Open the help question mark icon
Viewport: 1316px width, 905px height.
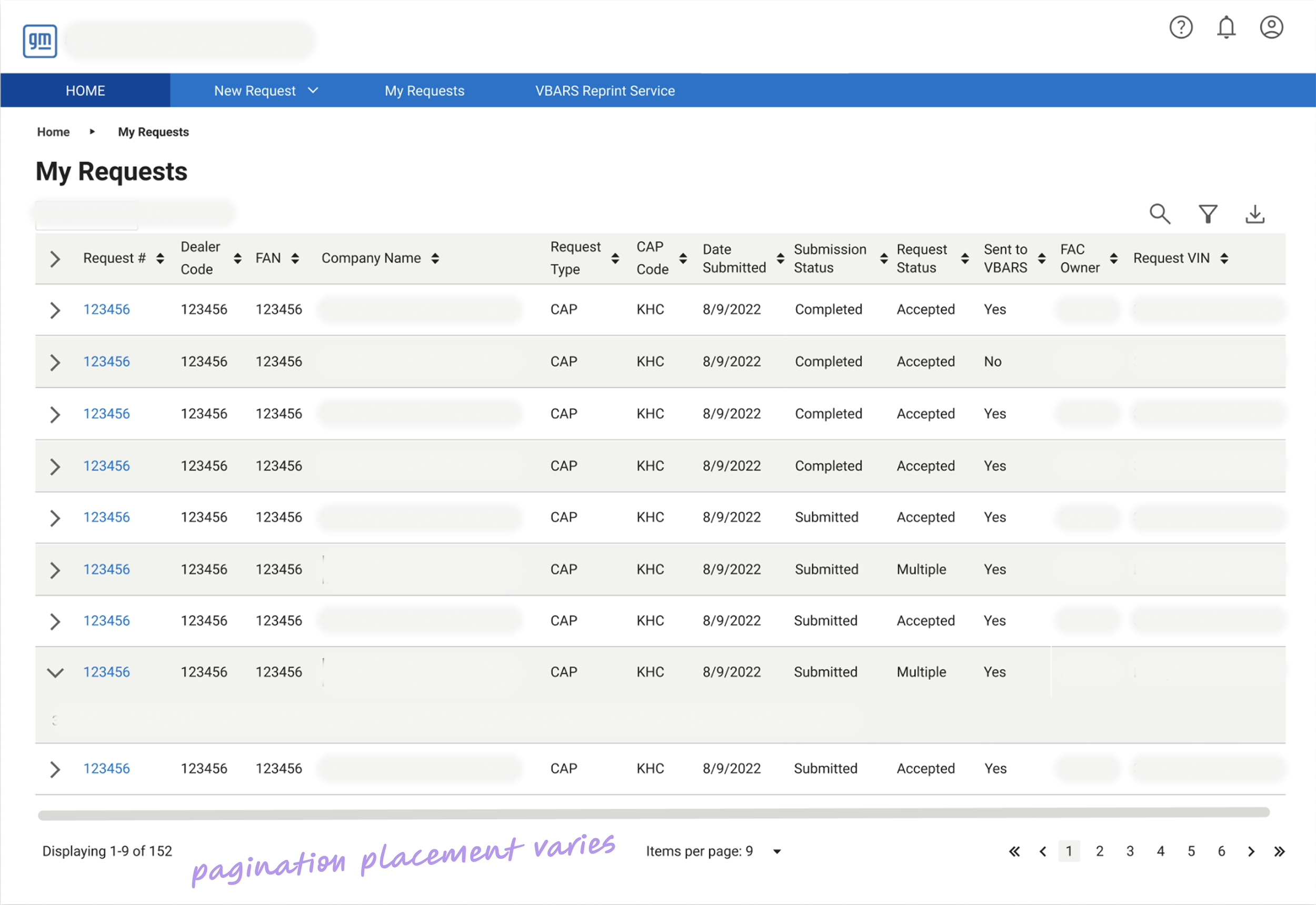(x=1180, y=27)
